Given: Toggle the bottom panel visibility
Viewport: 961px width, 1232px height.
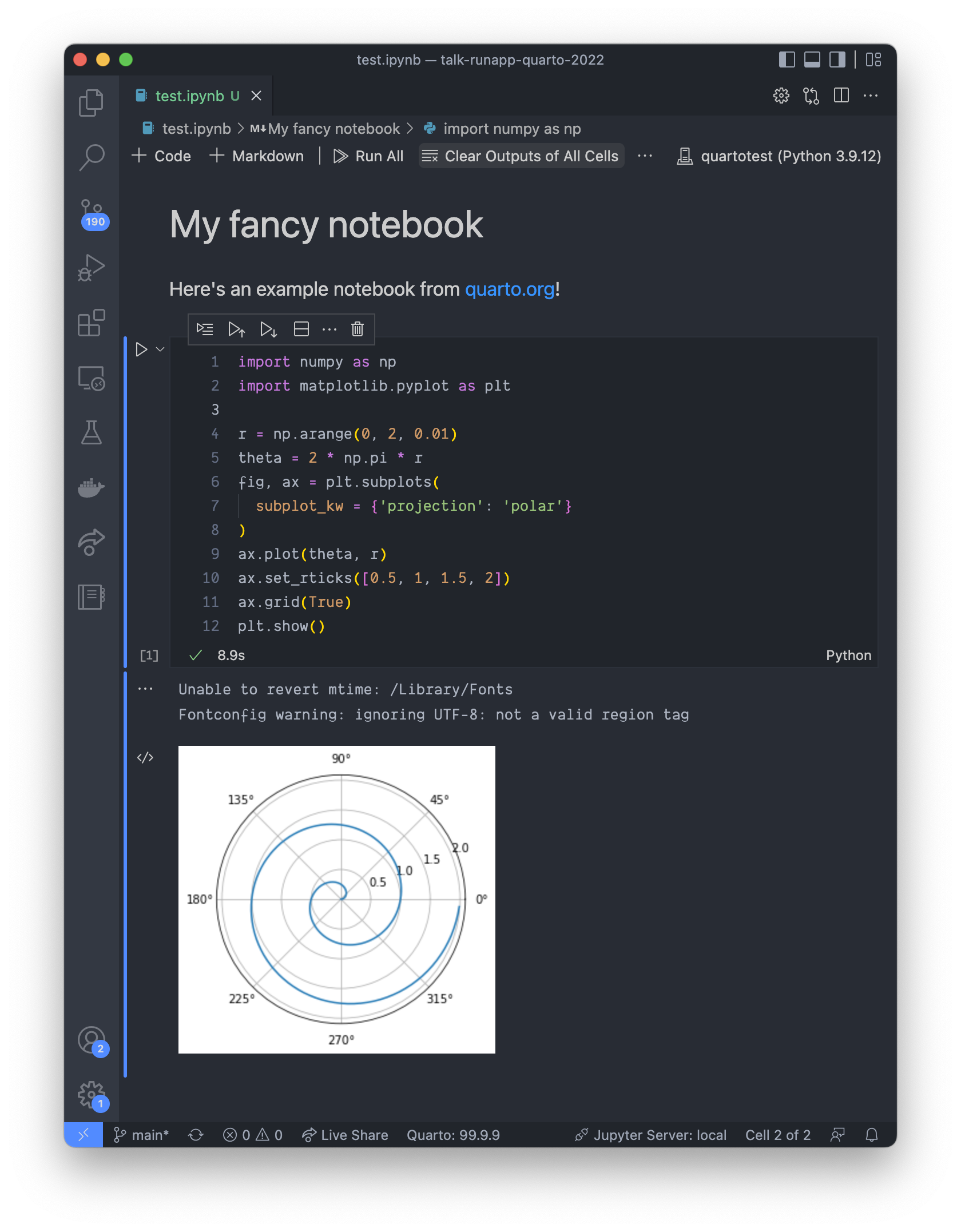Looking at the screenshot, I should pos(811,59).
